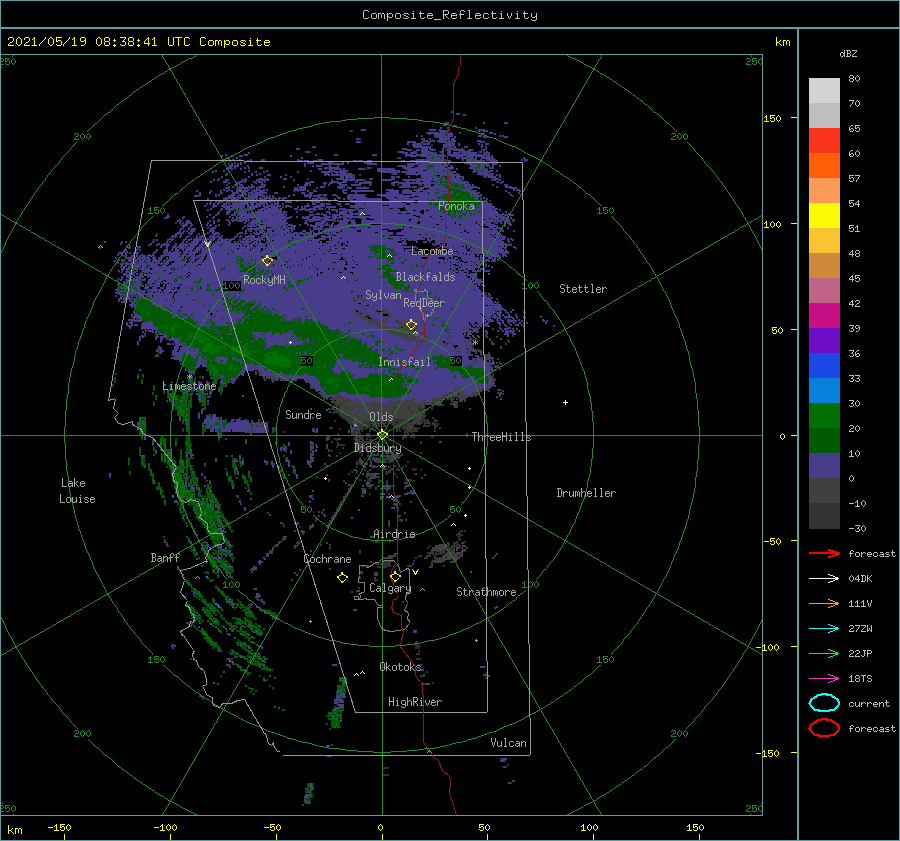The image size is (900, 841).
Task: Select the light gray 70-80 dBZ legend swatch
Action: (x=824, y=91)
